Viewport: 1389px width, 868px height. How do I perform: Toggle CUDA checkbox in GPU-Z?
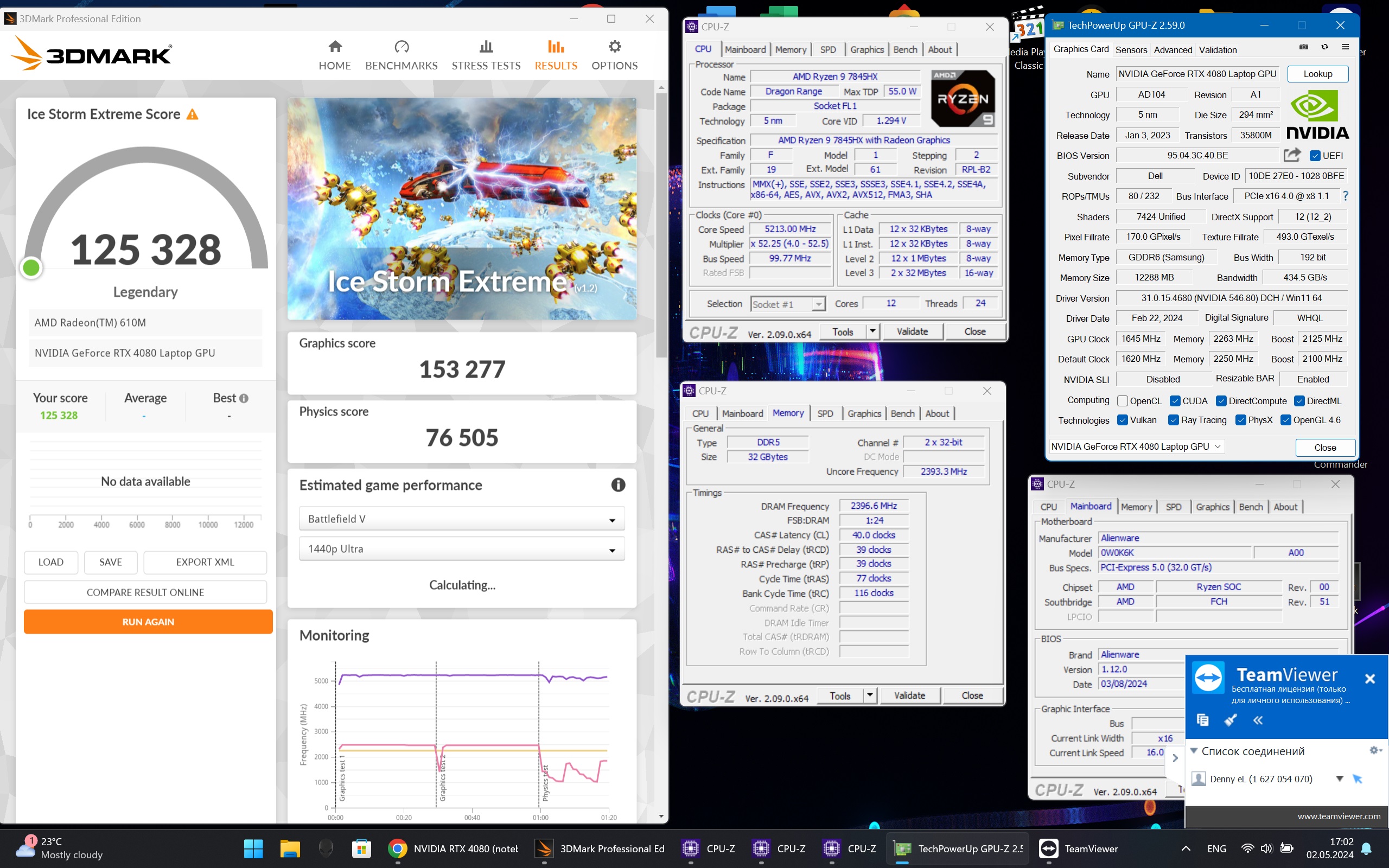tap(1175, 401)
